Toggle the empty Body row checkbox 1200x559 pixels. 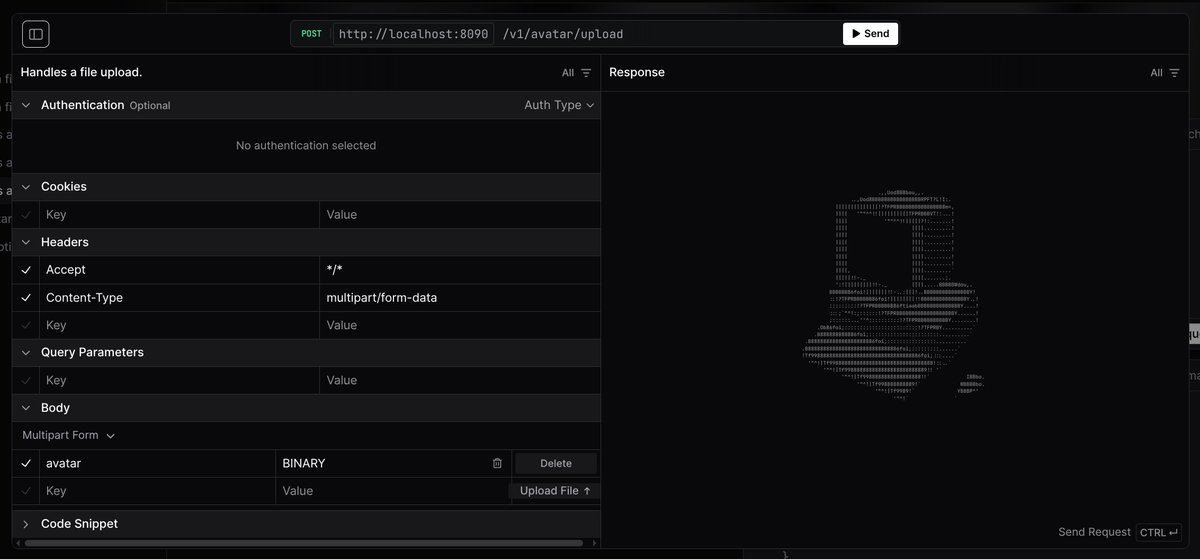click(x=26, y=491)
